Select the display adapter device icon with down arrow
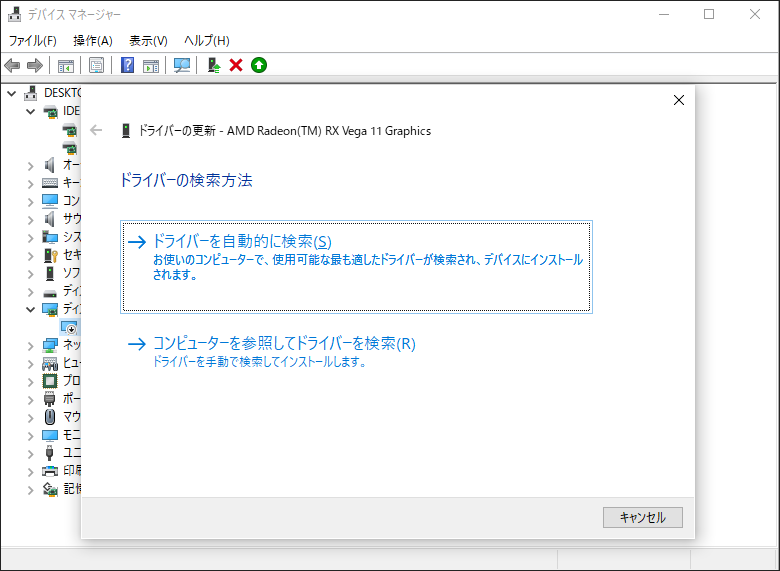780x571 pixels. click(69, 327)
